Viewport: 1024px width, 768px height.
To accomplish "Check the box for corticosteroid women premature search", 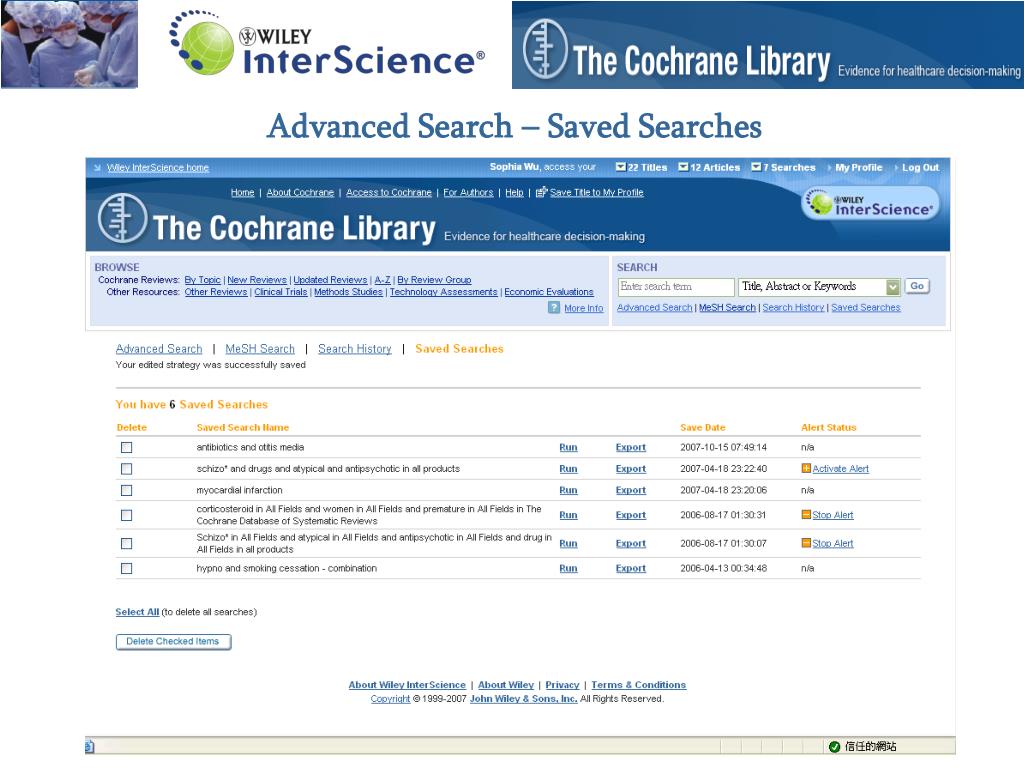I will (127, 515).
